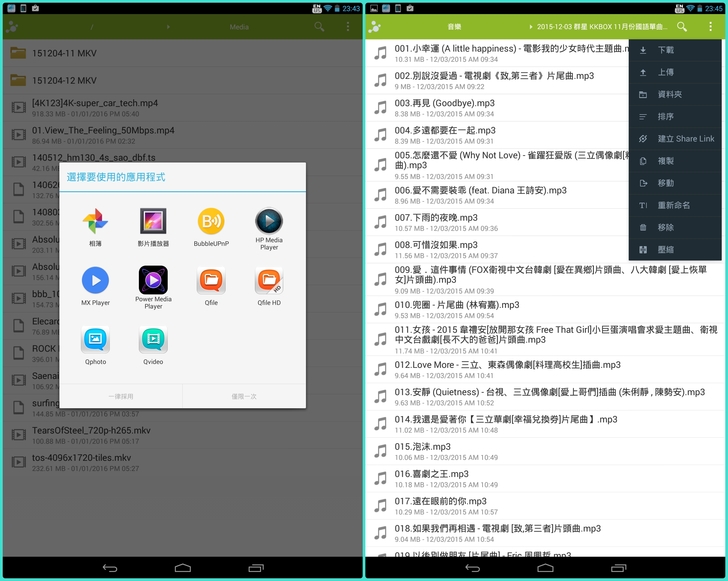Click search icon in right music screen
The image size is (728, 581).
682,26
